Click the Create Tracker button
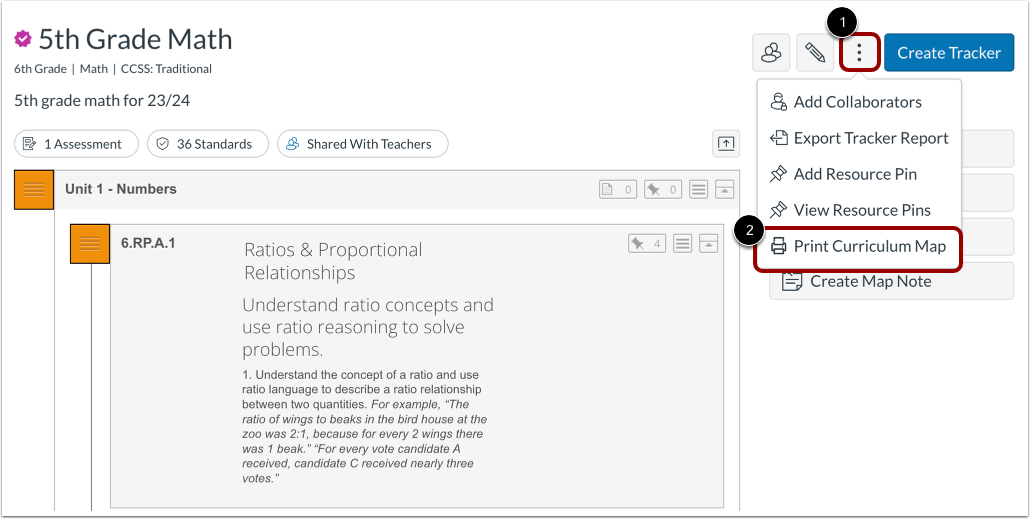The image size is (1030, 519). pyautogui.click(x=949, y=53)
